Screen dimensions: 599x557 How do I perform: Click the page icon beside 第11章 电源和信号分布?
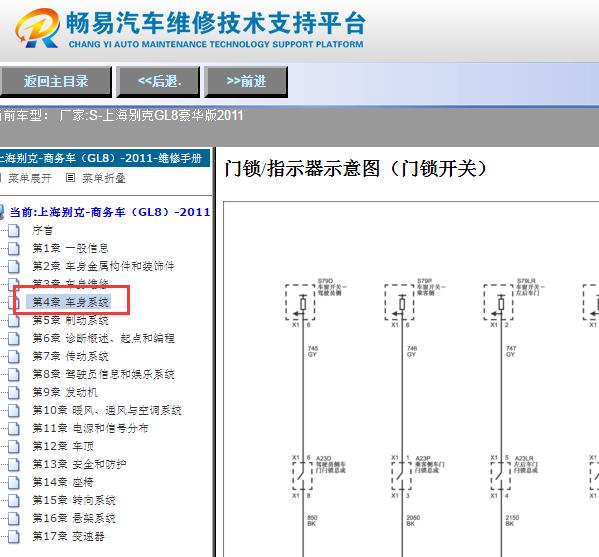[14, 428]
